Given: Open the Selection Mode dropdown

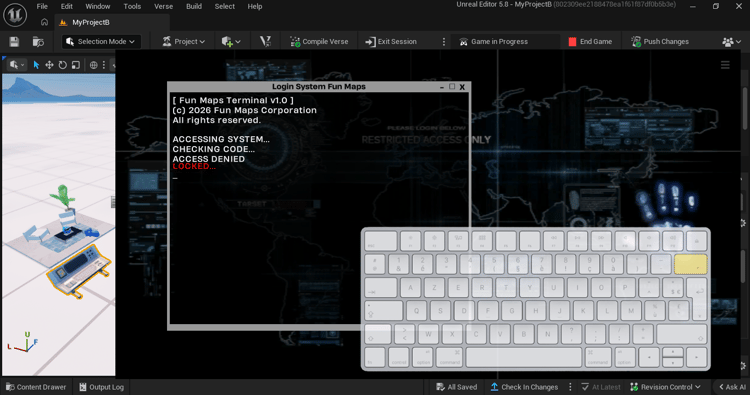Looking at the screenshot, I should (101, 42).
